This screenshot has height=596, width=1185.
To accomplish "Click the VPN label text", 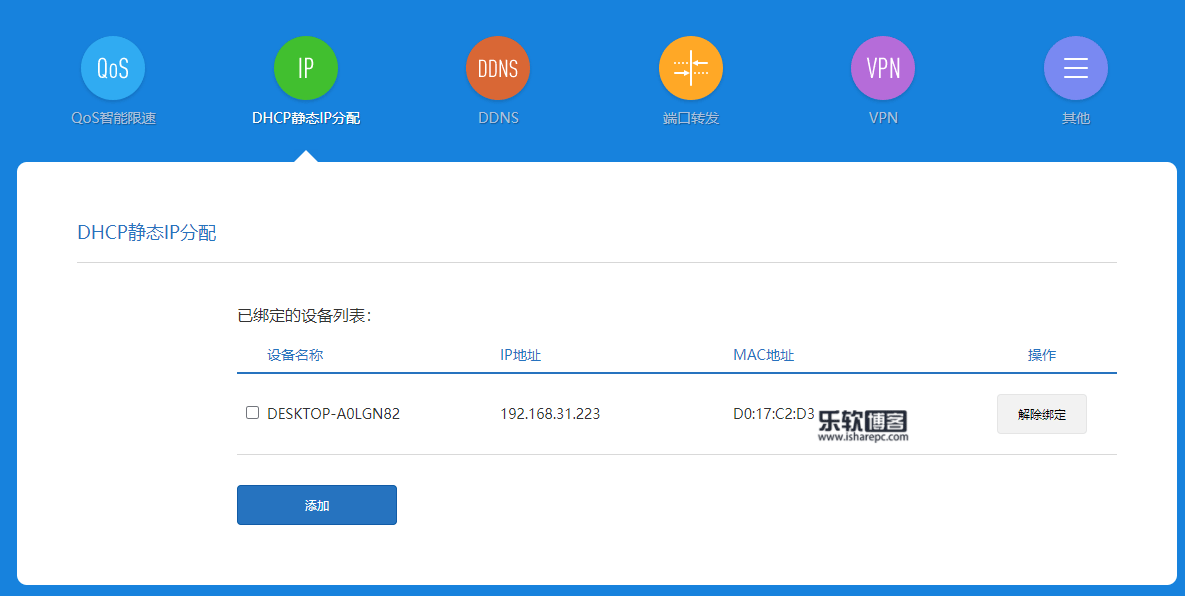I will click(882, 117).
